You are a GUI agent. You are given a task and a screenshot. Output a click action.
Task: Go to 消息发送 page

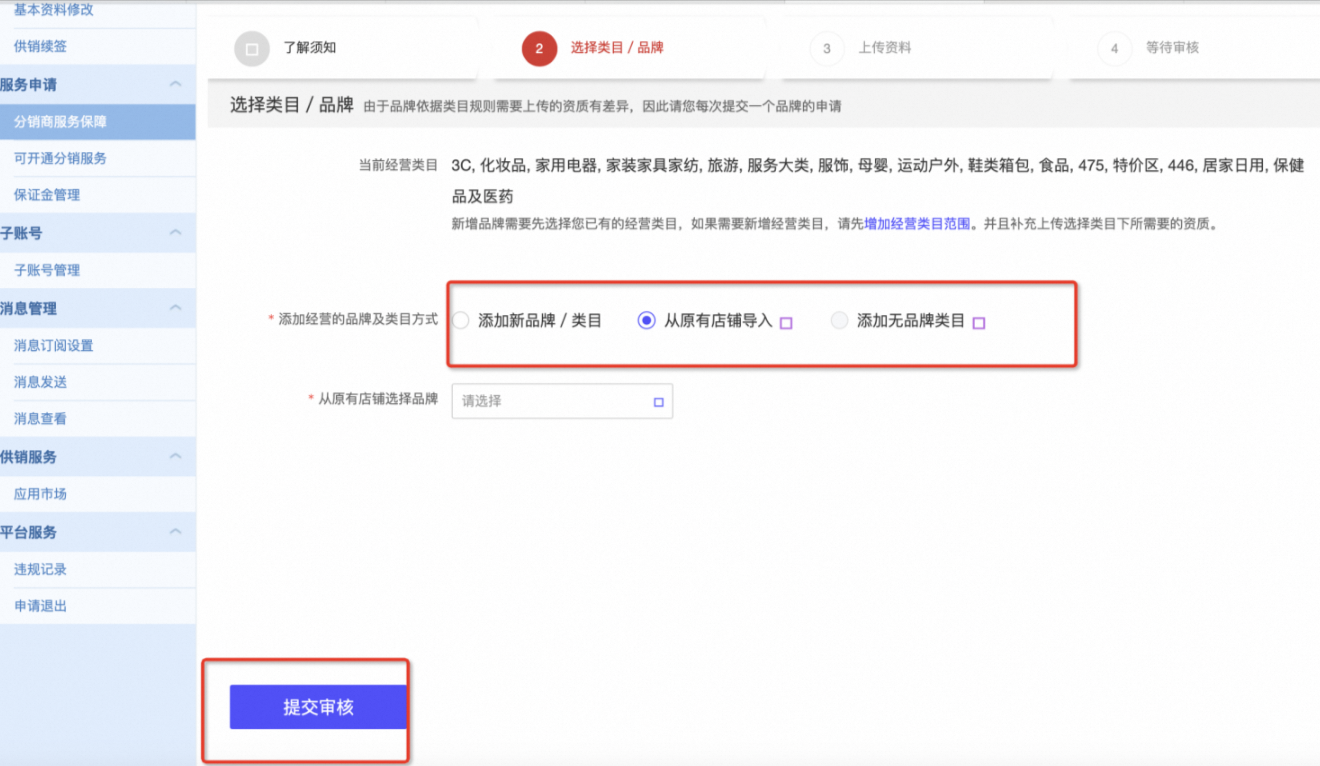pos(41,382)
